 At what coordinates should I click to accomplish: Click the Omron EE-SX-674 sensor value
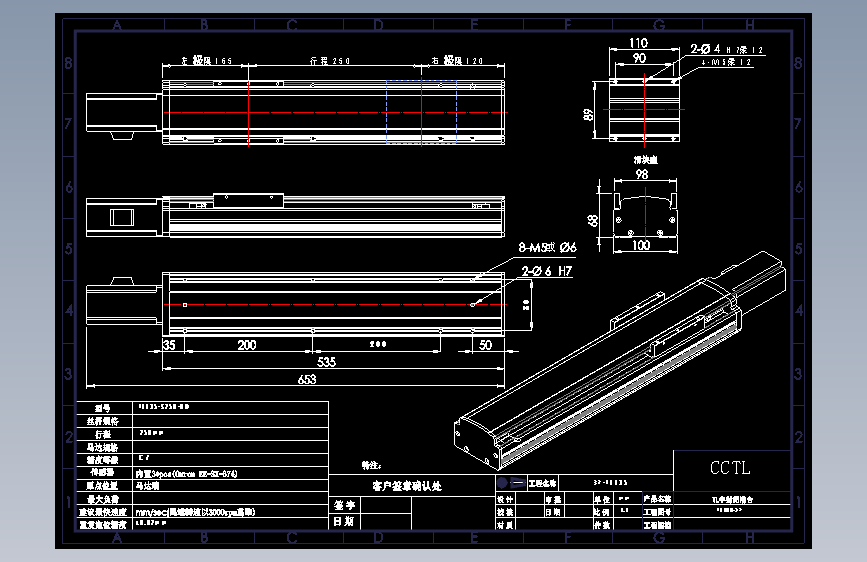186,473
